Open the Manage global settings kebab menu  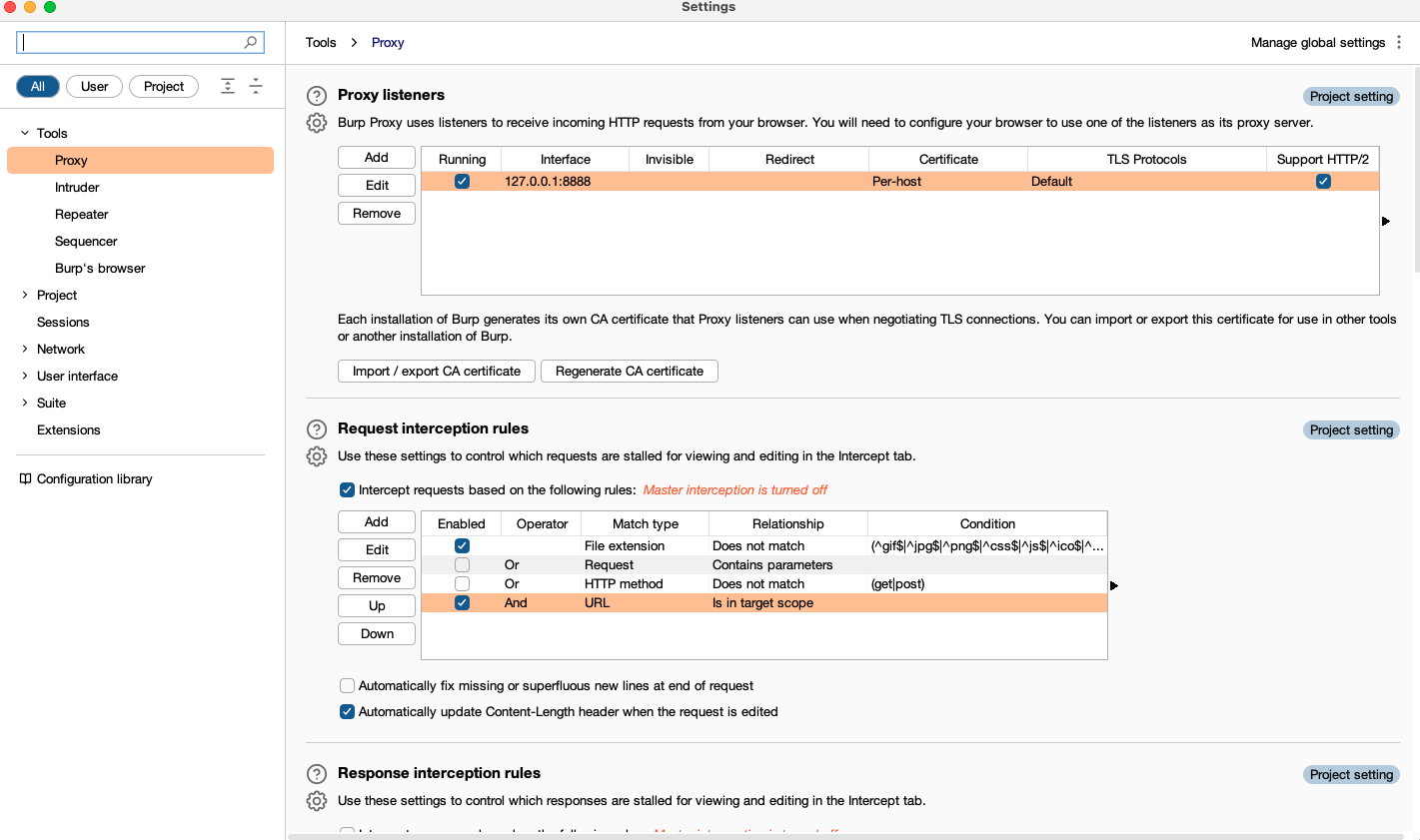[1399, 42]
